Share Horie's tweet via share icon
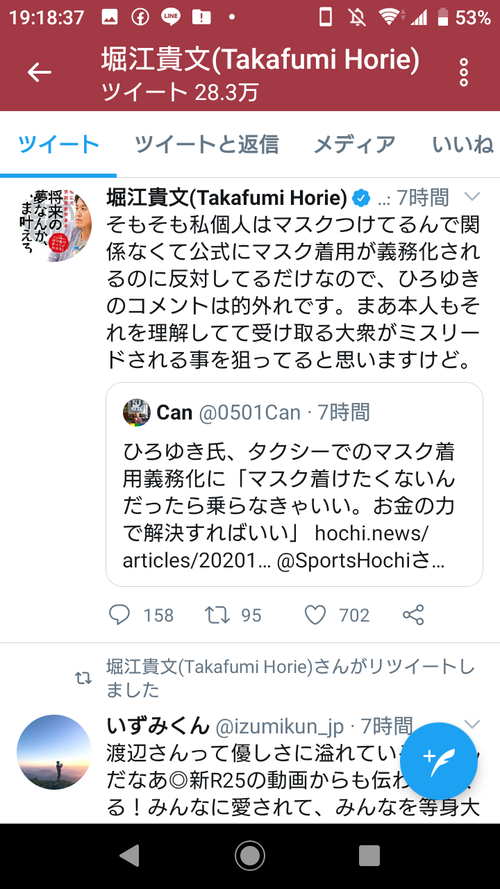 coord(413,615)
